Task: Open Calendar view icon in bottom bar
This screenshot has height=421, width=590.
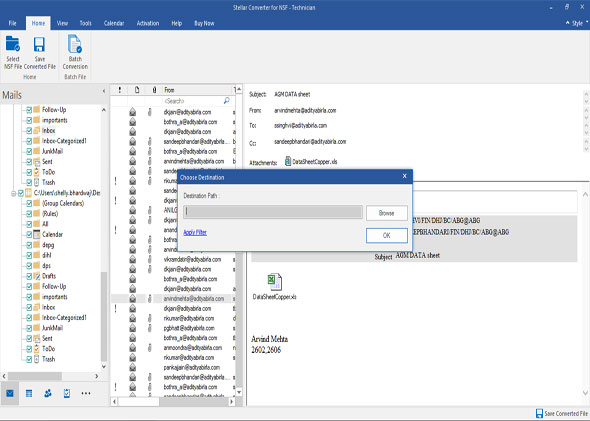Action: pyautogui.click(x=29, y=394)
